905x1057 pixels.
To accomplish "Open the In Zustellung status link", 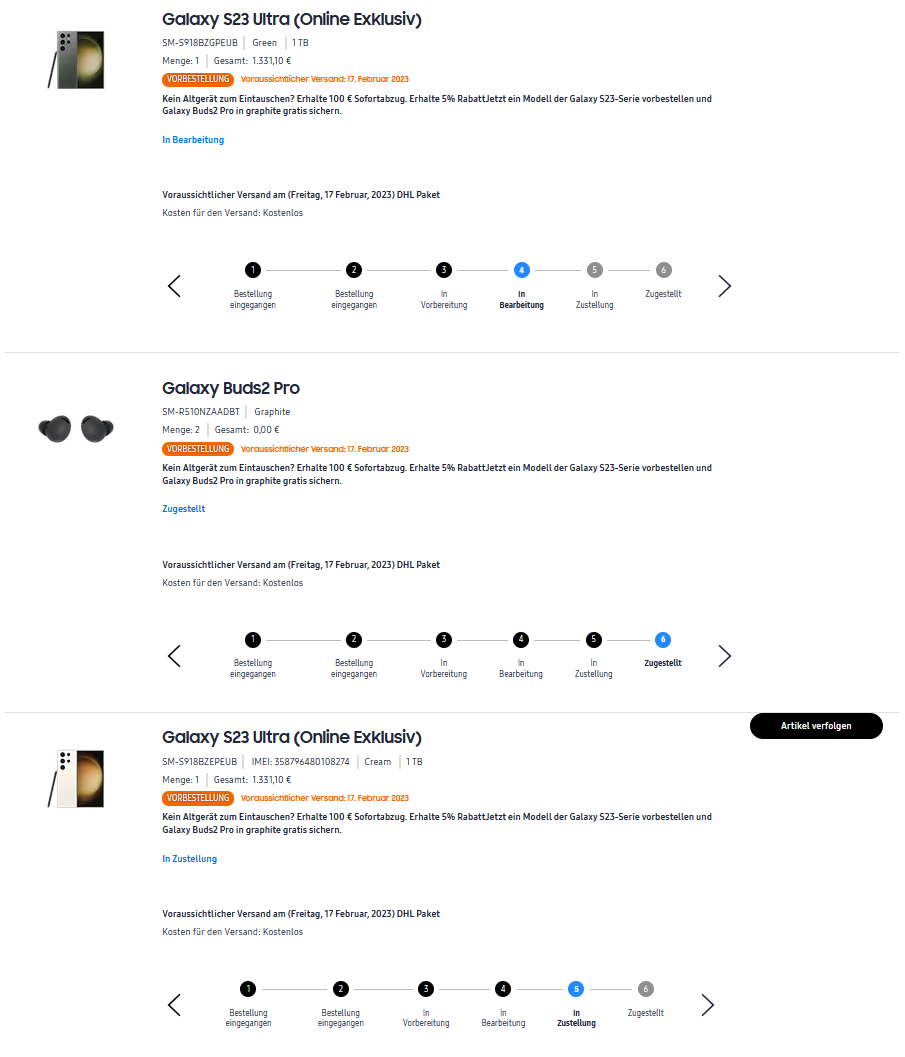I will click(189, 859).
